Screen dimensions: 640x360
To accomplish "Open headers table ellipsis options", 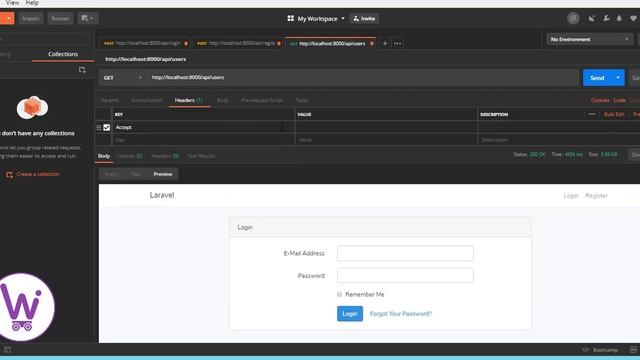I will pos(592,114).
